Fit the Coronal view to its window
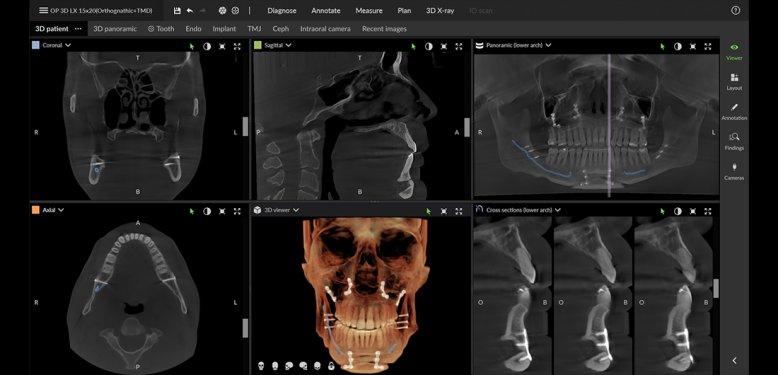 (x=222, y=46)
